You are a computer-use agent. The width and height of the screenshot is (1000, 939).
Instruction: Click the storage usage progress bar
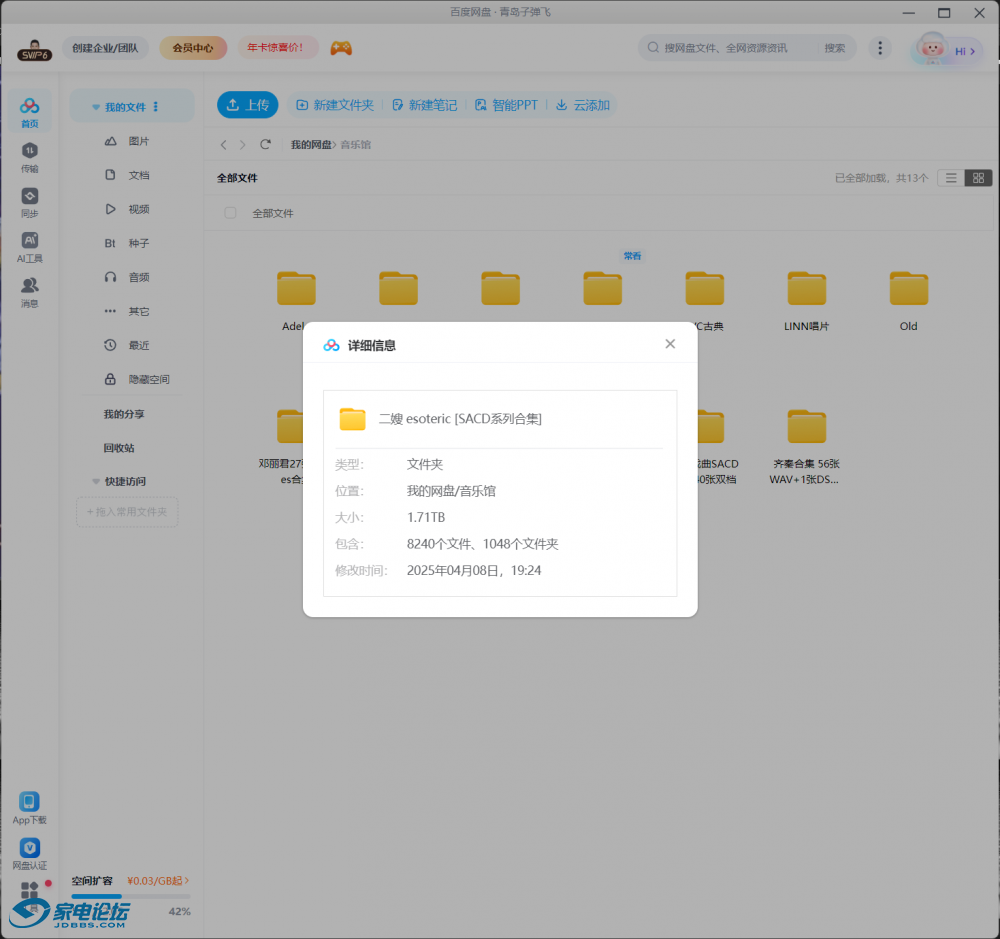pyautogui.click(x=130, y=897)
